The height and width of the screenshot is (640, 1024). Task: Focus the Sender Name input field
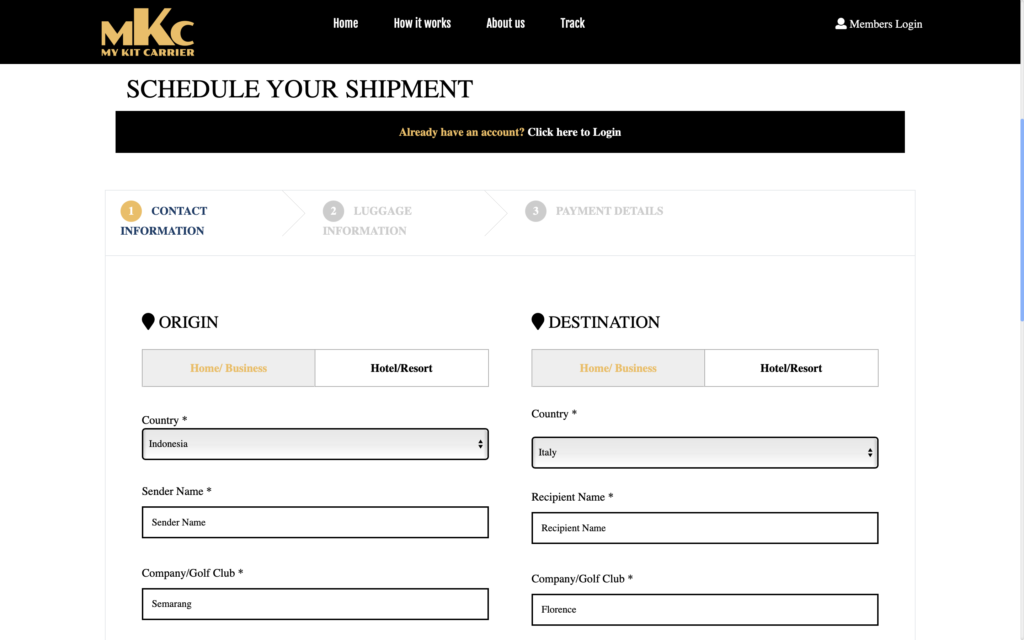tap(315, 522)
